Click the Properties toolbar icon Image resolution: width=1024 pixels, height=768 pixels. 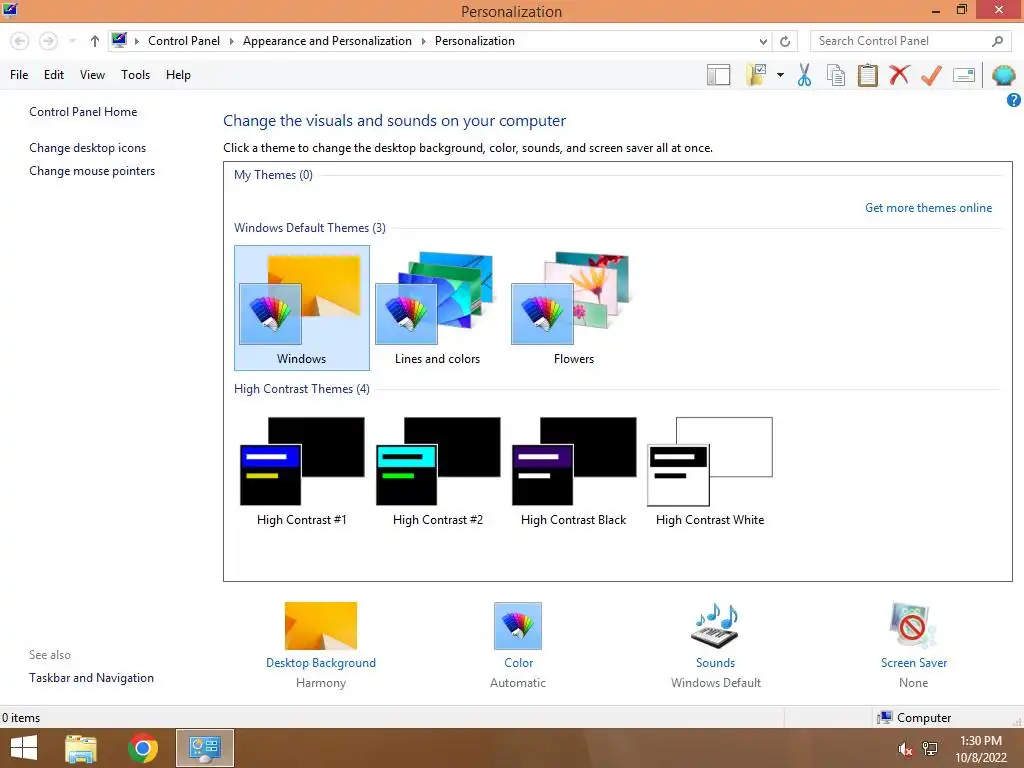964,75
